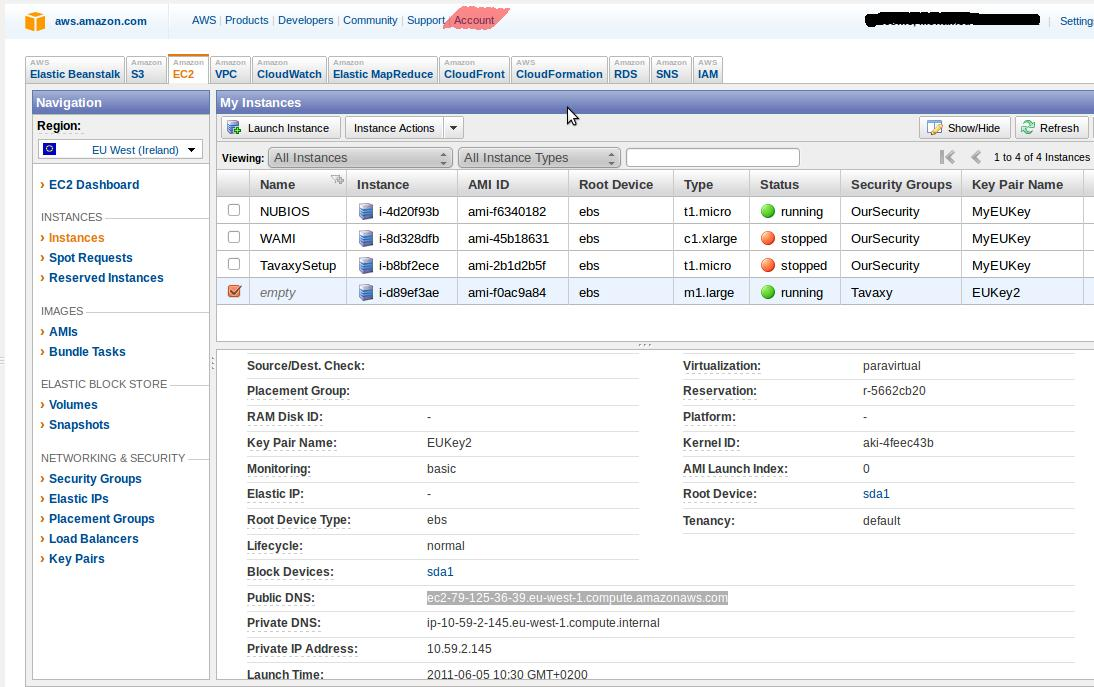Open the Support top menu link
Image resolution: width=1094 pixels, height=687 pixels.
426,20
